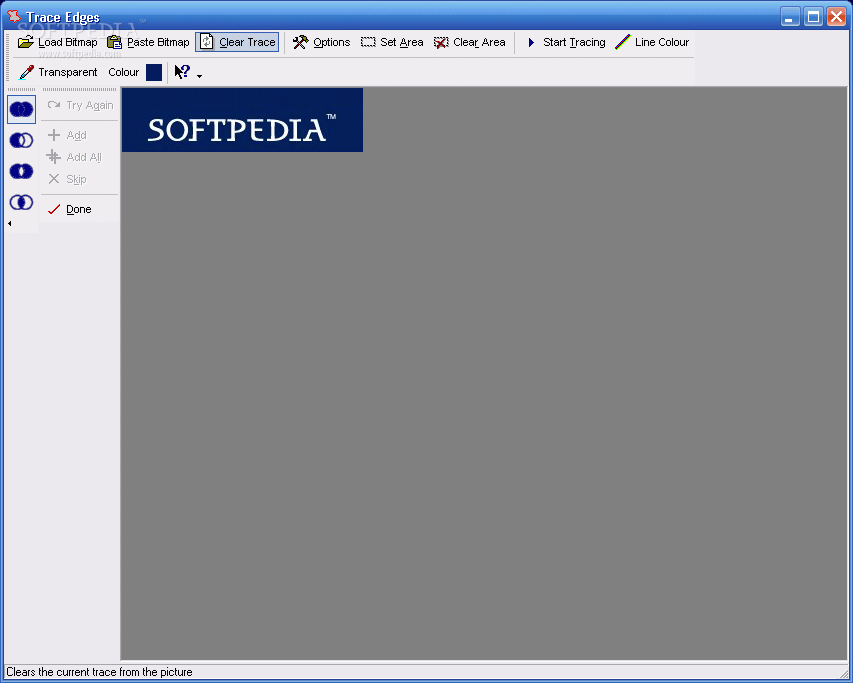Choose the Set Area tool
The image size is (853, 683).
(392, 42)
